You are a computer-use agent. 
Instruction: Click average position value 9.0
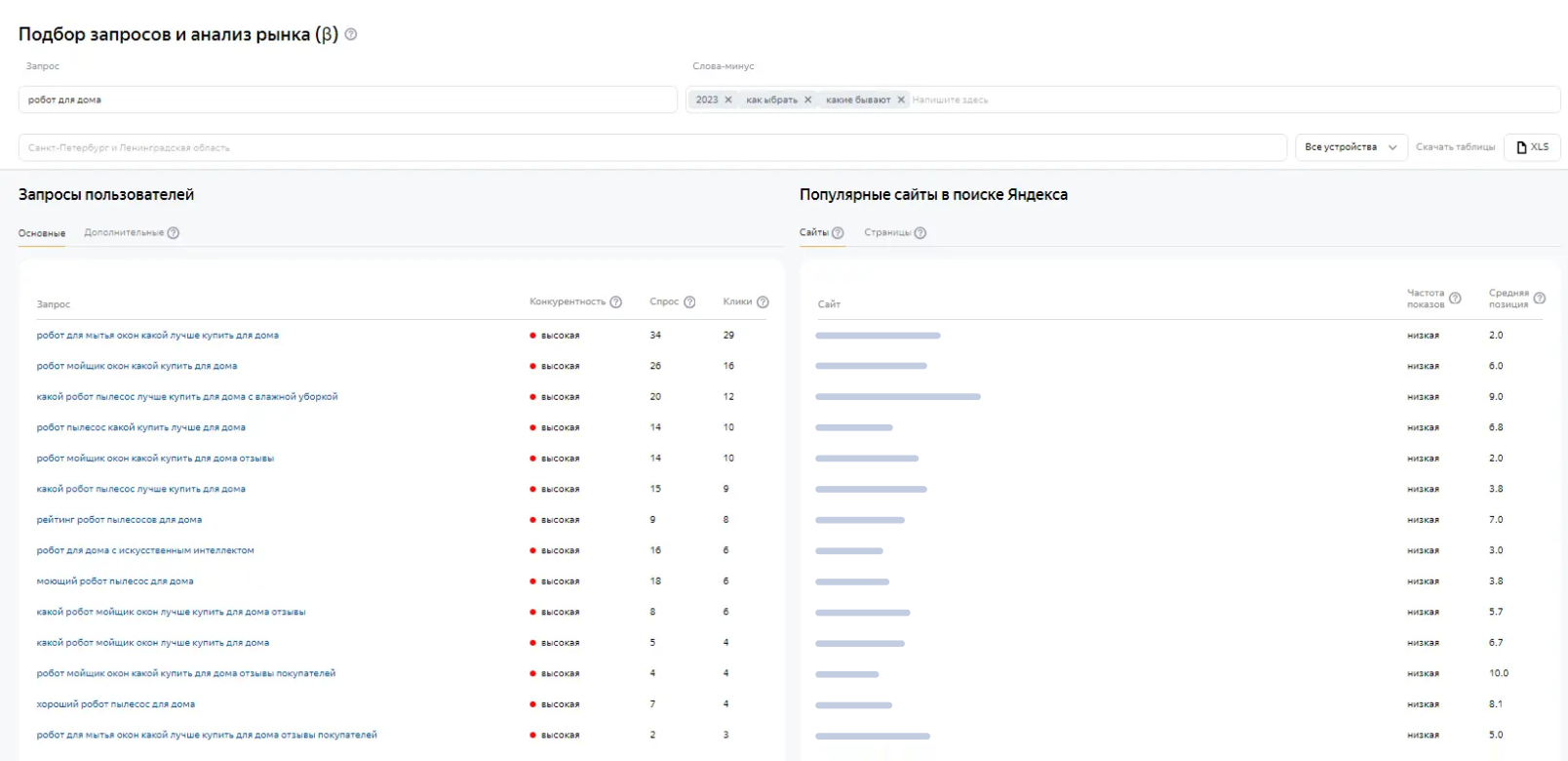point(1496,397)
